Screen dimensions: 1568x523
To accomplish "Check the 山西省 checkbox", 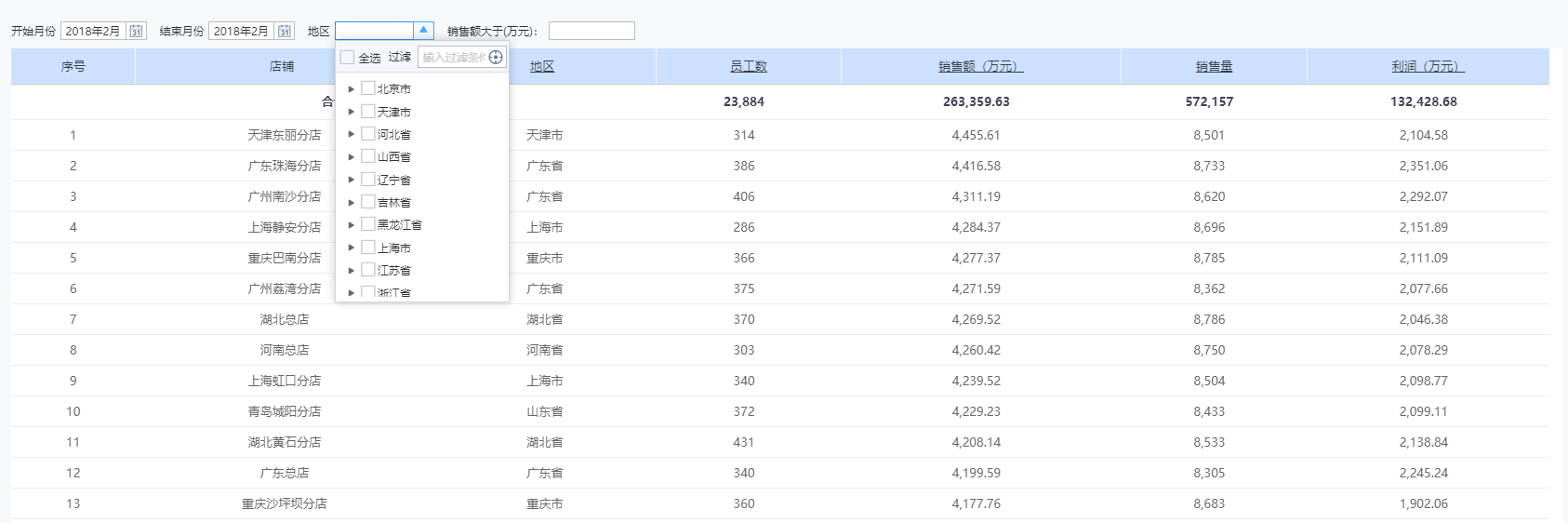I will tap(367, 156).
